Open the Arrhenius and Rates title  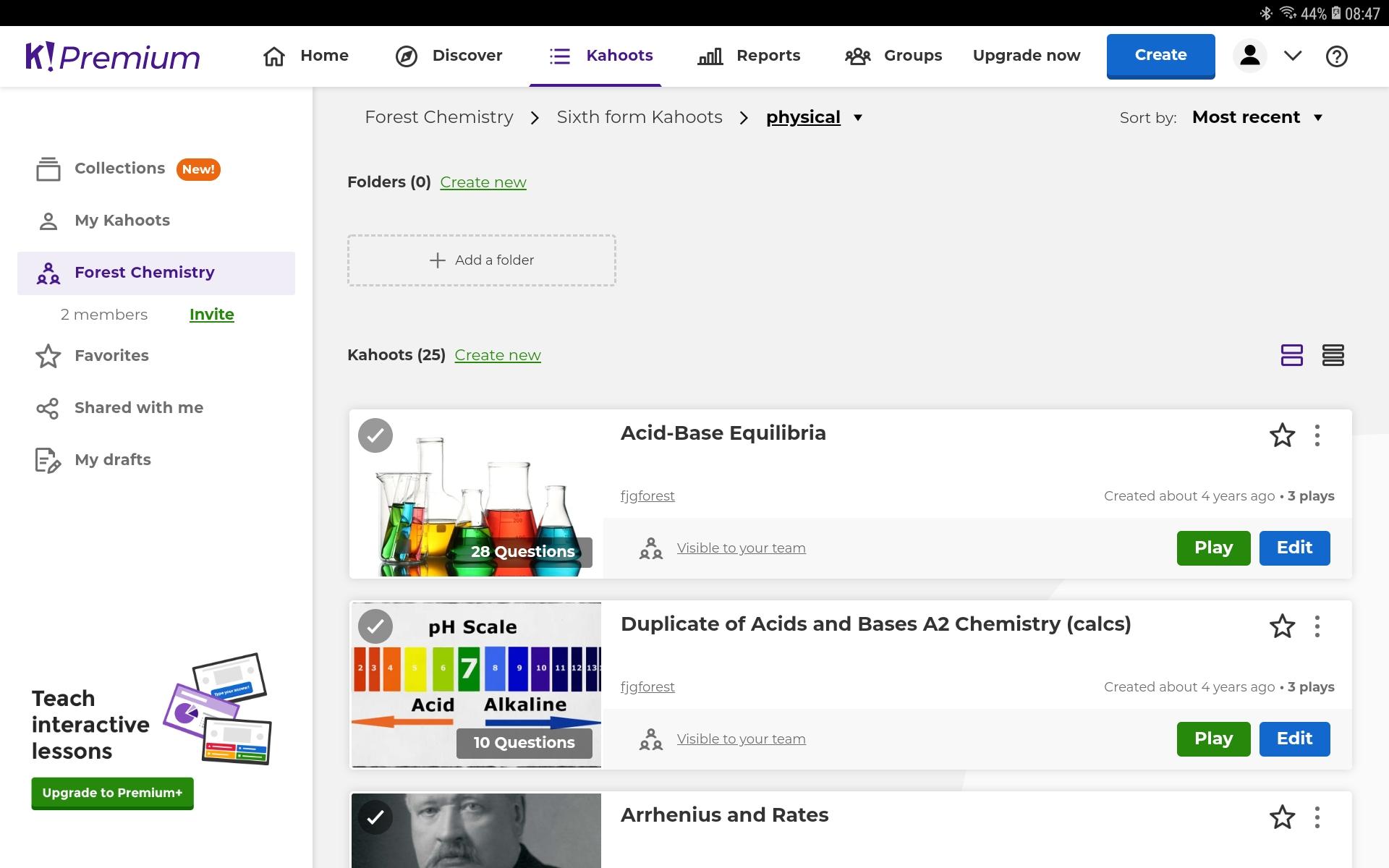click(724, 815)
